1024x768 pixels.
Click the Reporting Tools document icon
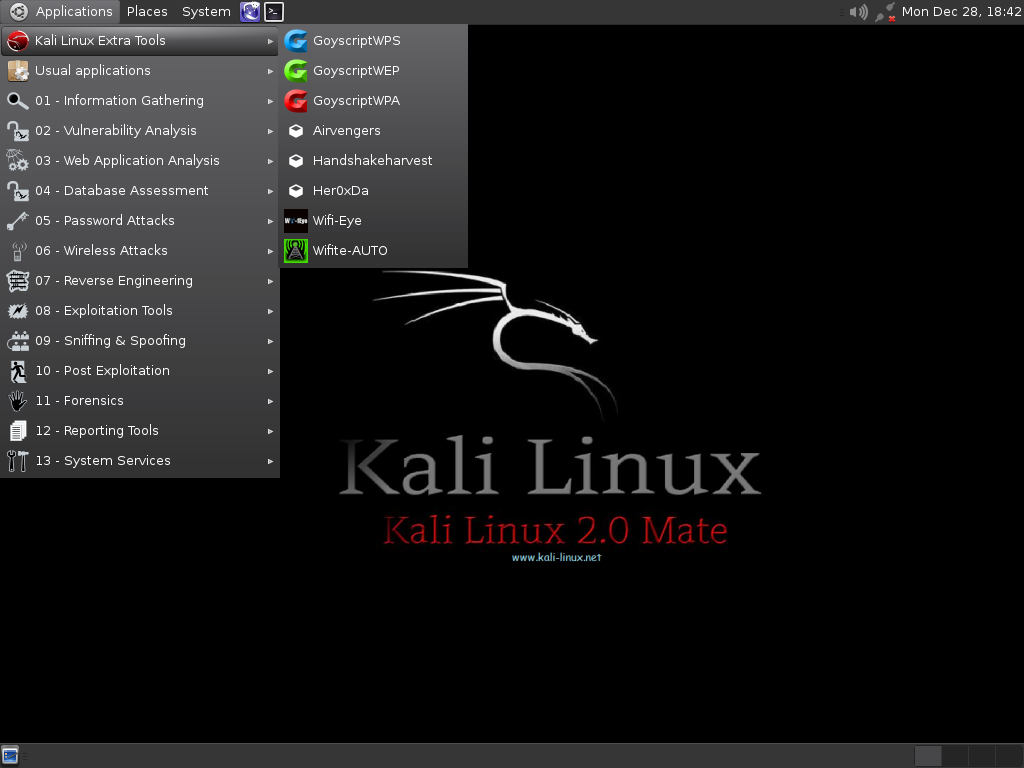[18, 431]
